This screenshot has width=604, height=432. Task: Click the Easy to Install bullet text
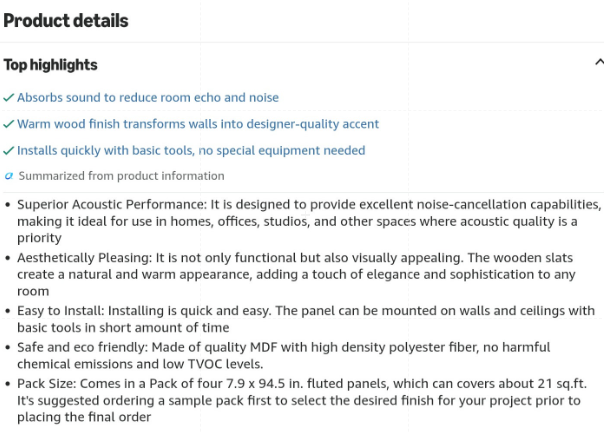[306, 319]
